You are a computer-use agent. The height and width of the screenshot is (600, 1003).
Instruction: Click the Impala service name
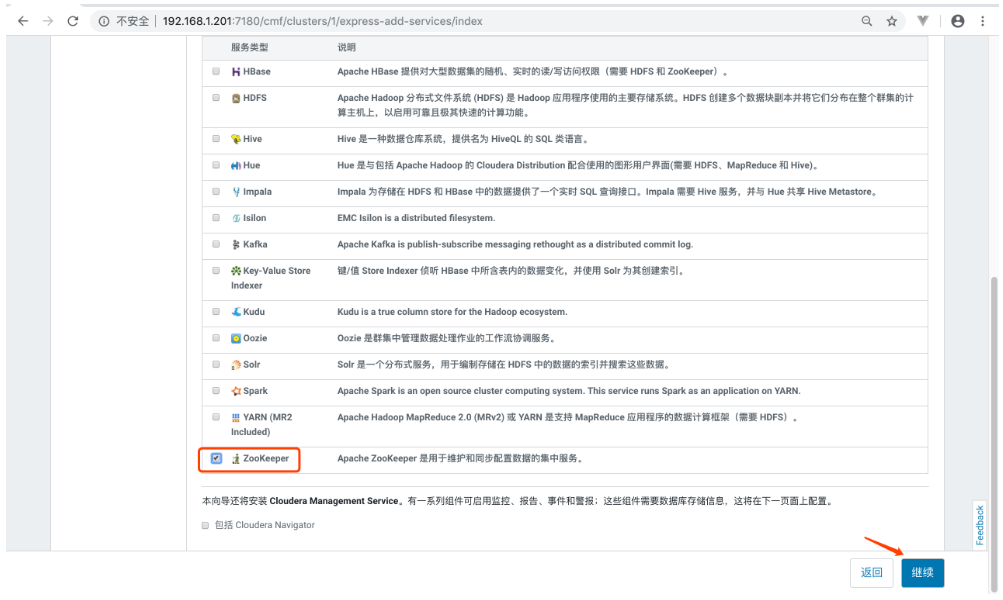pyautogui.click(x=257, y=192)
